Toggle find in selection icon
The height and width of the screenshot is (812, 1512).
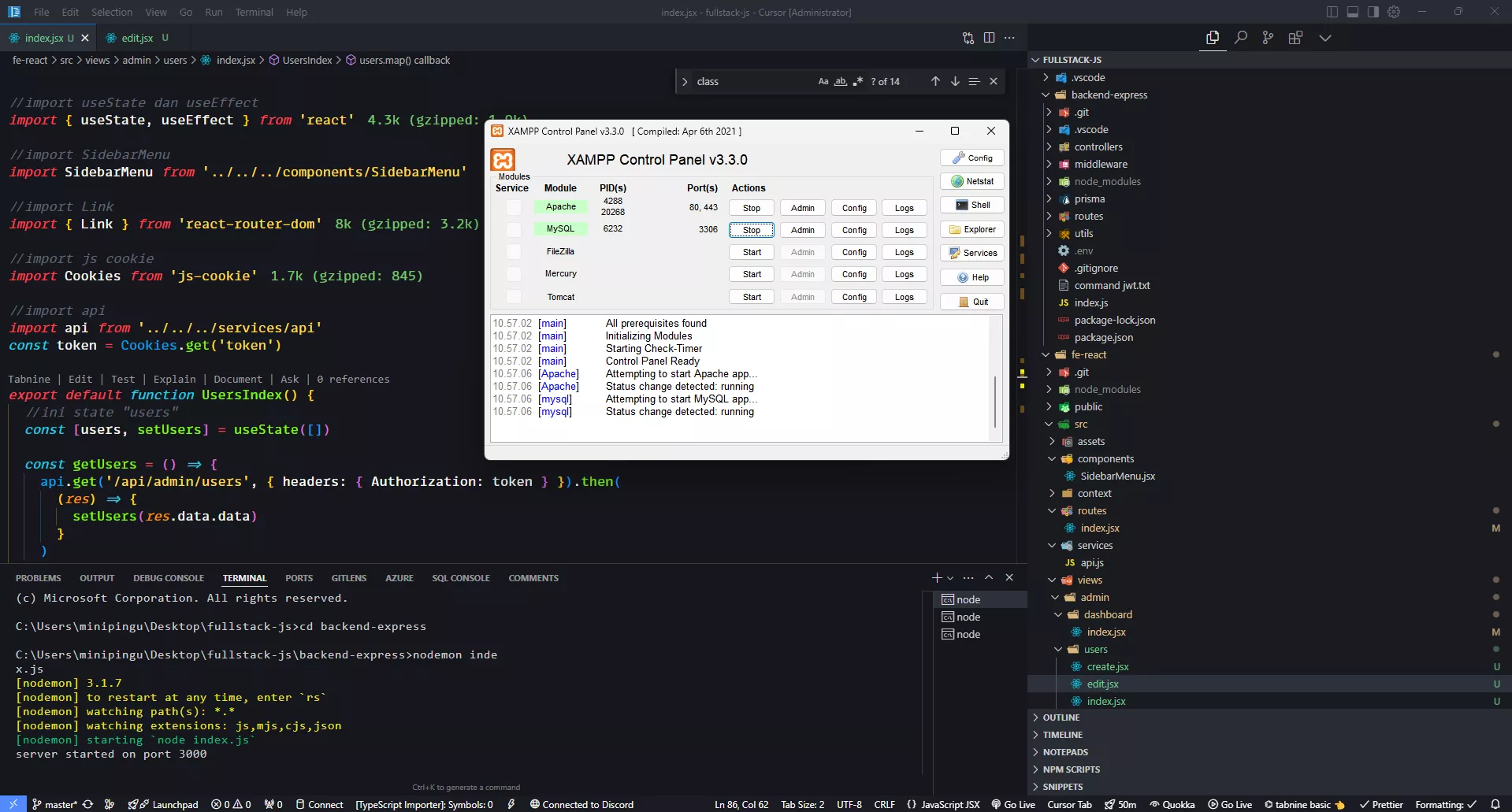(x=974, y=81)
